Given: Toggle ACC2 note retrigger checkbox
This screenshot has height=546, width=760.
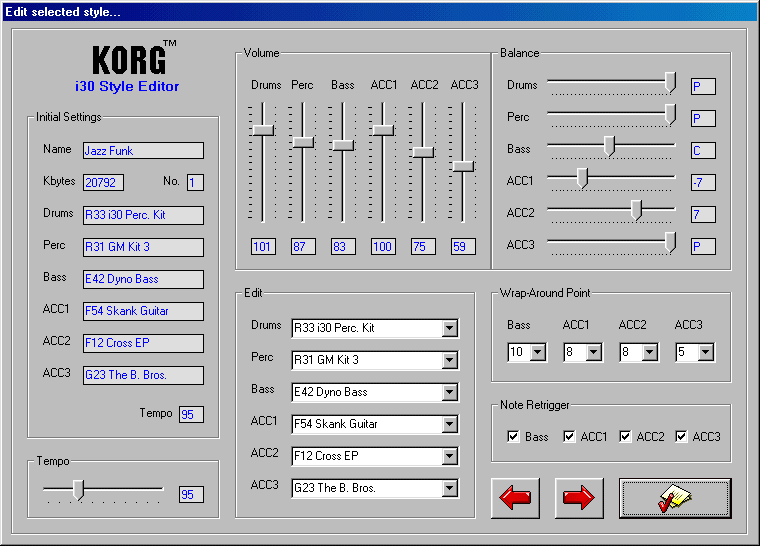Looking at the screenshot, I should coord(625,436).
